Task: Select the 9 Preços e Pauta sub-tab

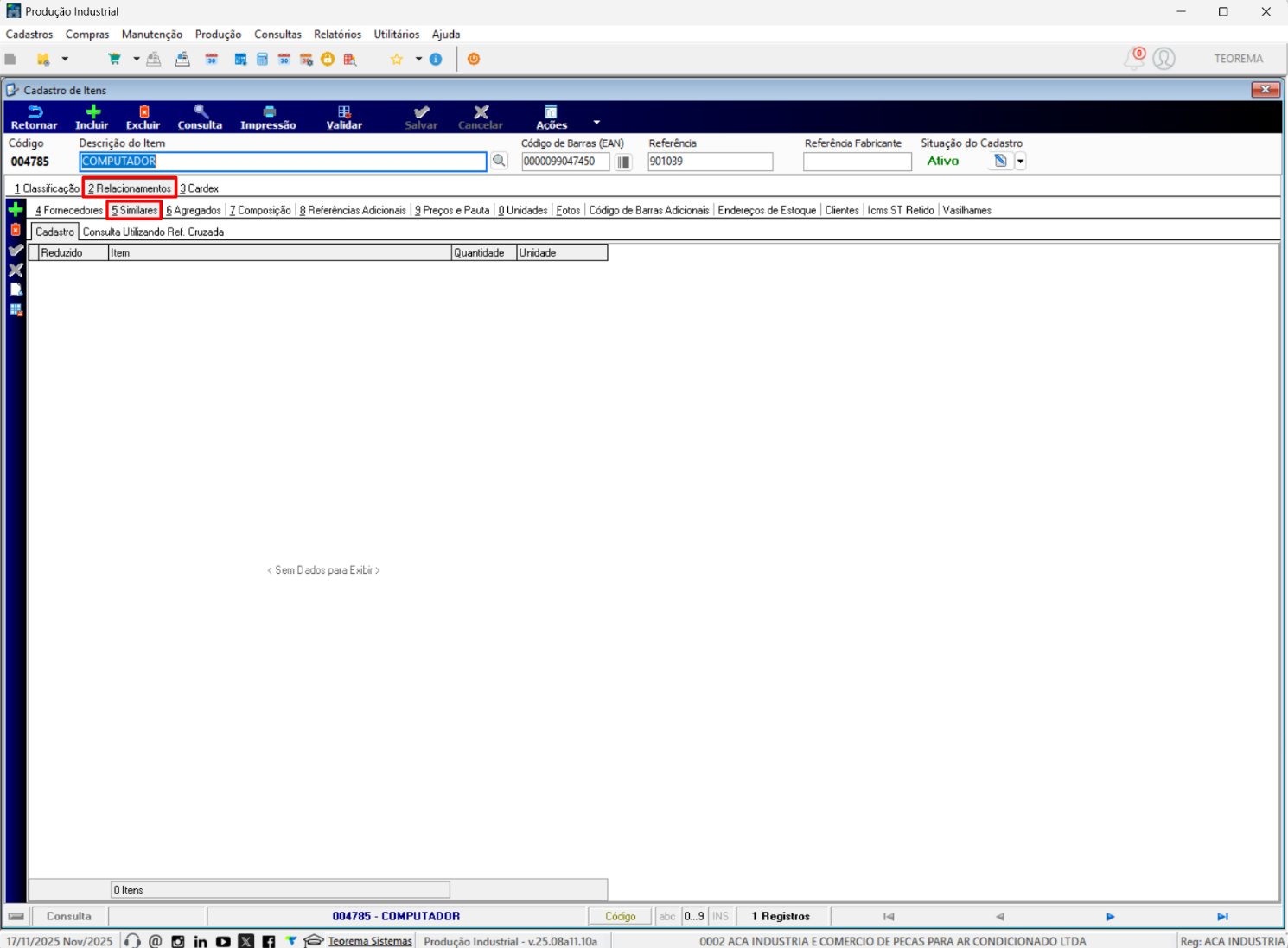Action: 452,210
